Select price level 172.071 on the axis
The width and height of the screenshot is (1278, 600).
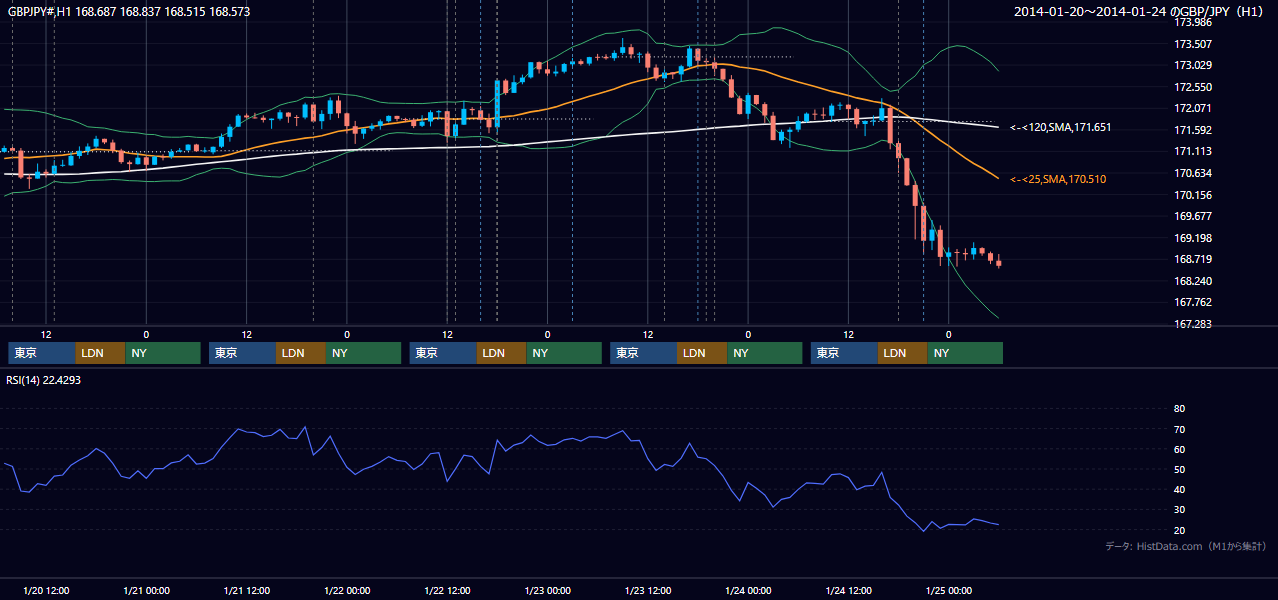pyautogui.click(x=1193, y=108)
